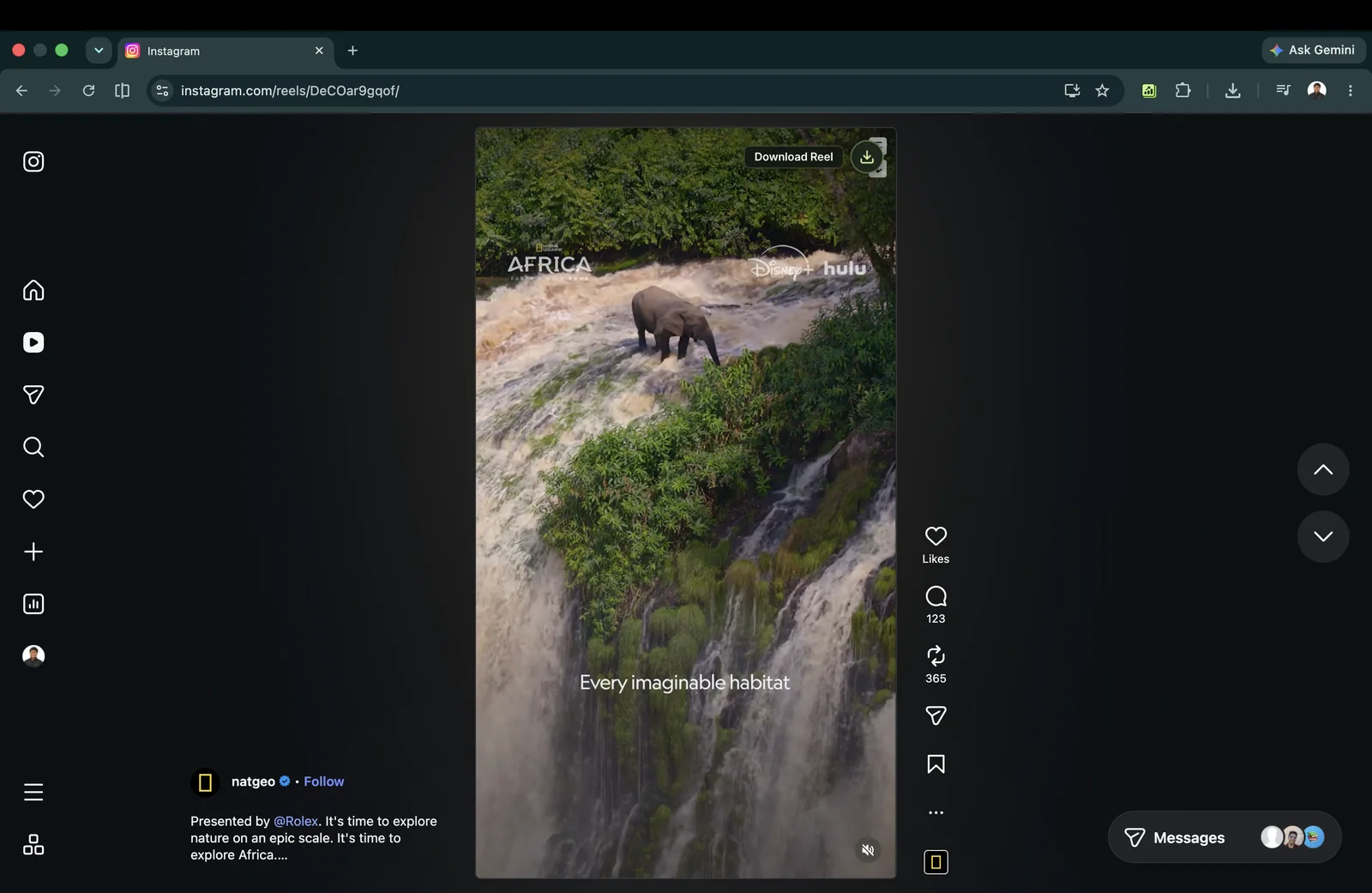
Task: Open comments showing 123
Action: pyautogui.click(x=936, y=596)
